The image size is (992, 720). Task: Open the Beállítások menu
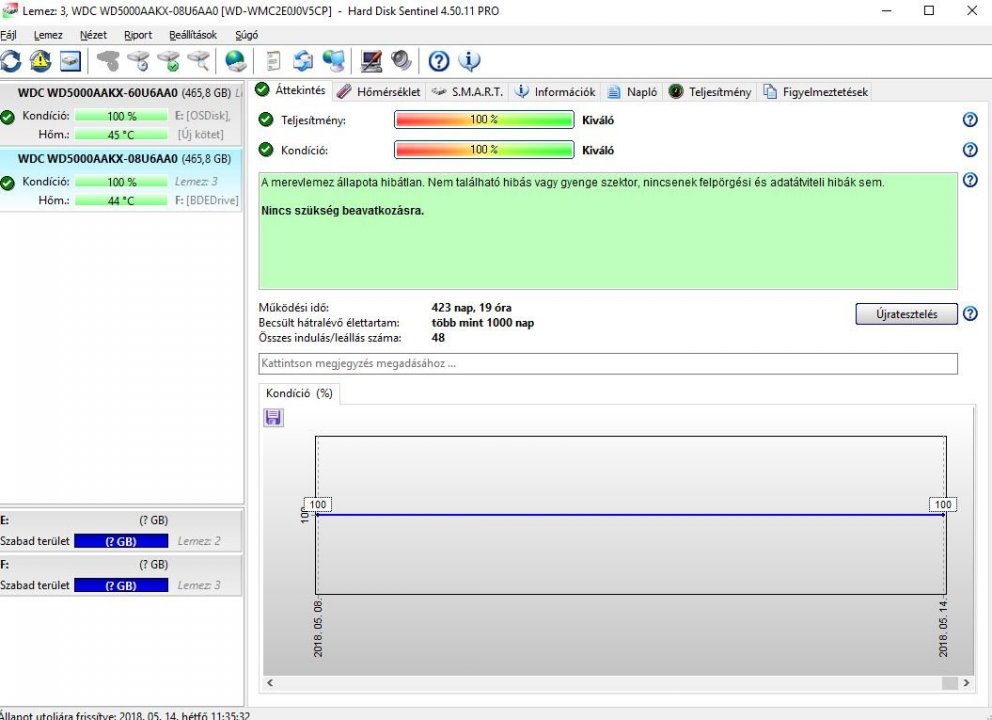(x=193, y=35)
